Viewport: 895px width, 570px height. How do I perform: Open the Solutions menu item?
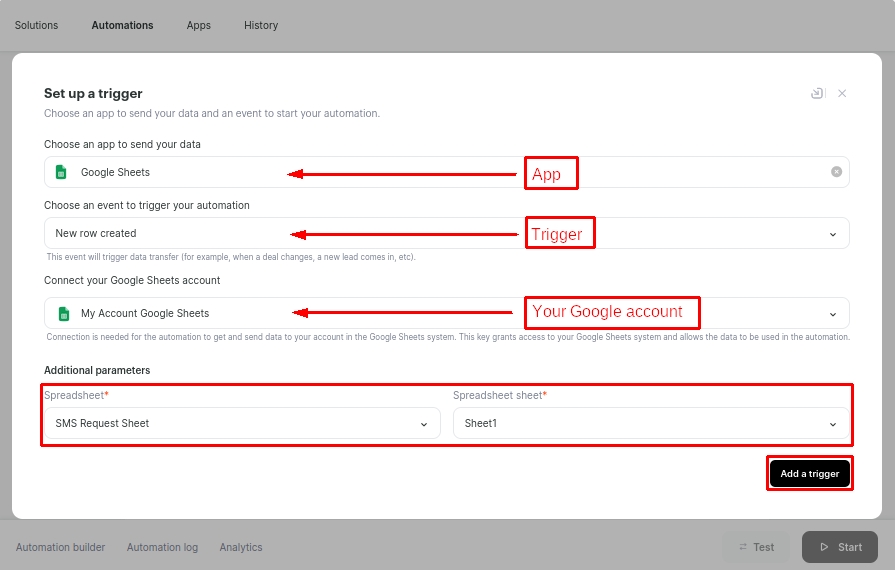tap(36, 25)
